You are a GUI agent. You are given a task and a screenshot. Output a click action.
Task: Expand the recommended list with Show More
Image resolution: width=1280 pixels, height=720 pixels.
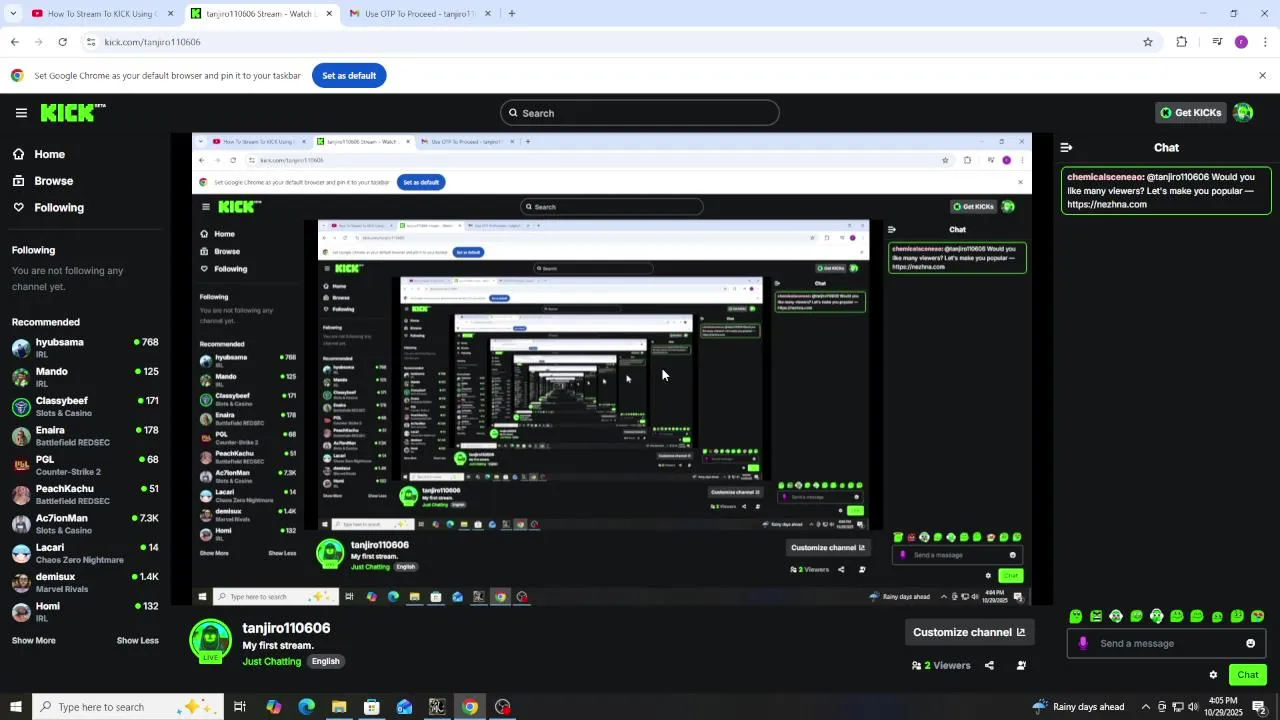34,640
